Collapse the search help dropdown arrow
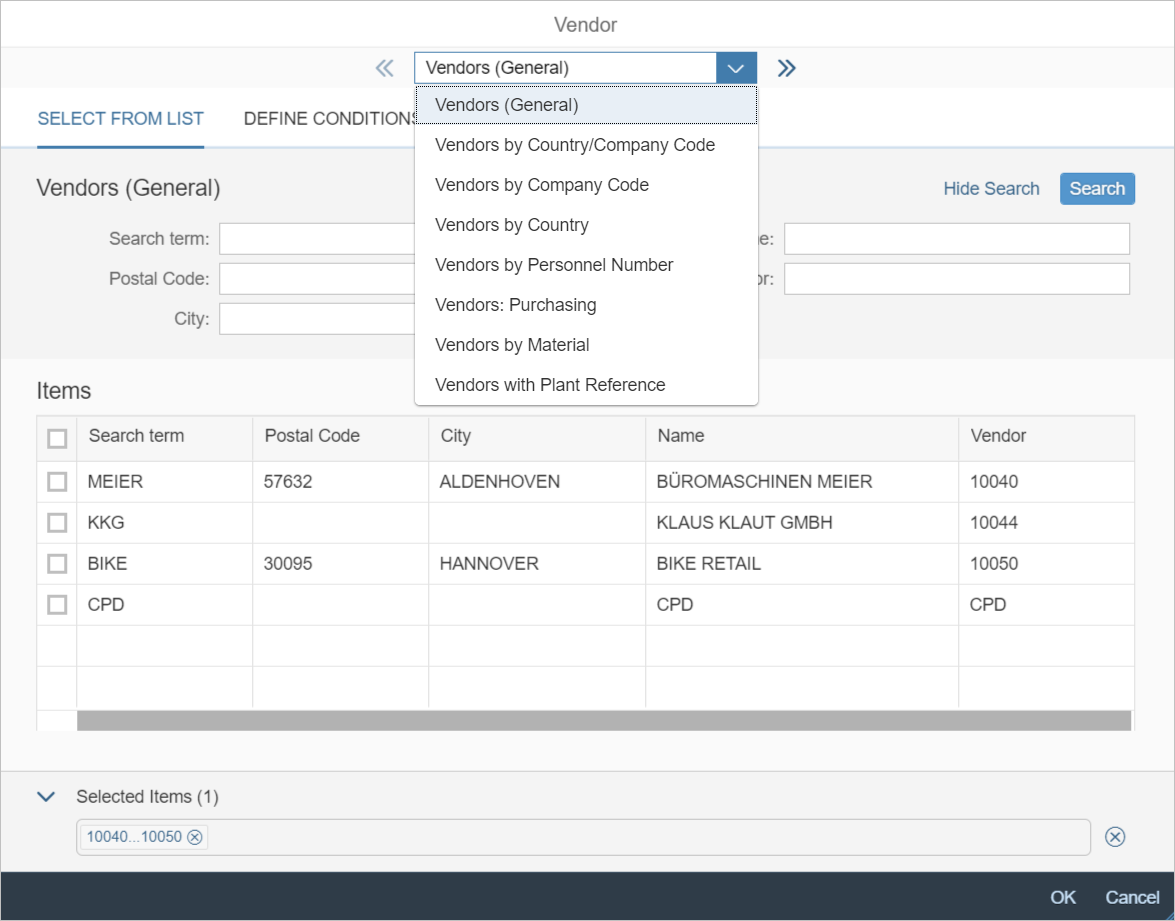Viewport: 1175px width, 921px height. 736,68
